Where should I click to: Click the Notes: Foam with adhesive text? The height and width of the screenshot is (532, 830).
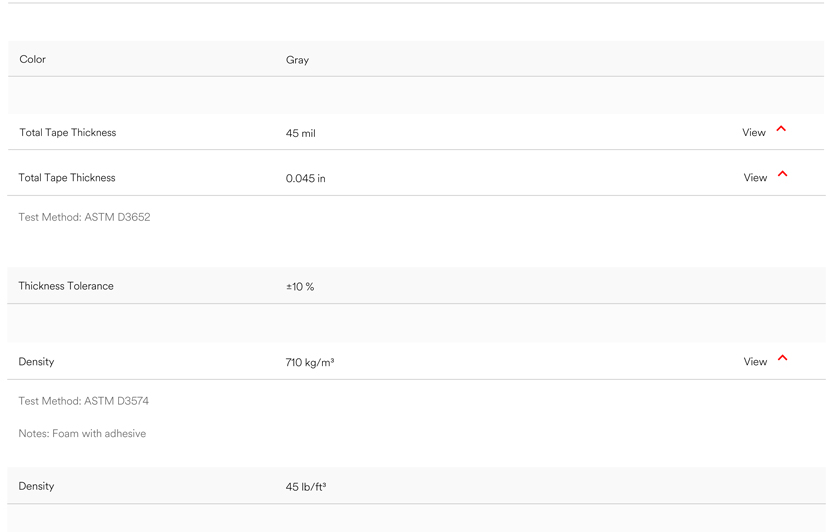pos(82,434)
